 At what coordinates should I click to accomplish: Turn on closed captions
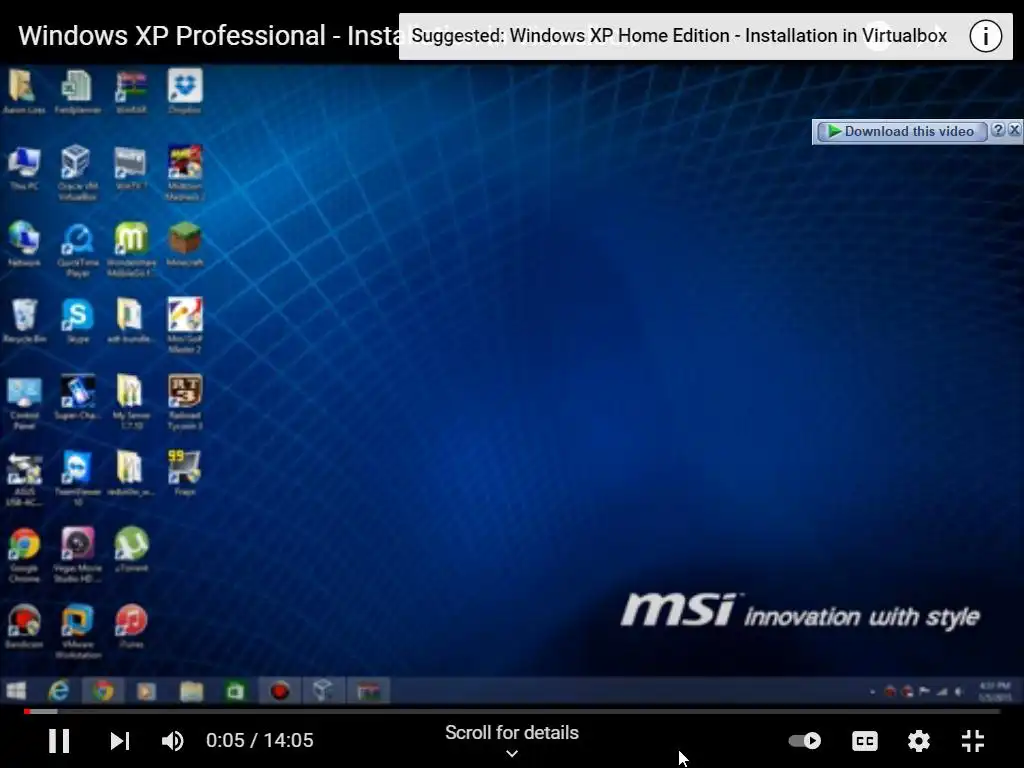[865, 741]
